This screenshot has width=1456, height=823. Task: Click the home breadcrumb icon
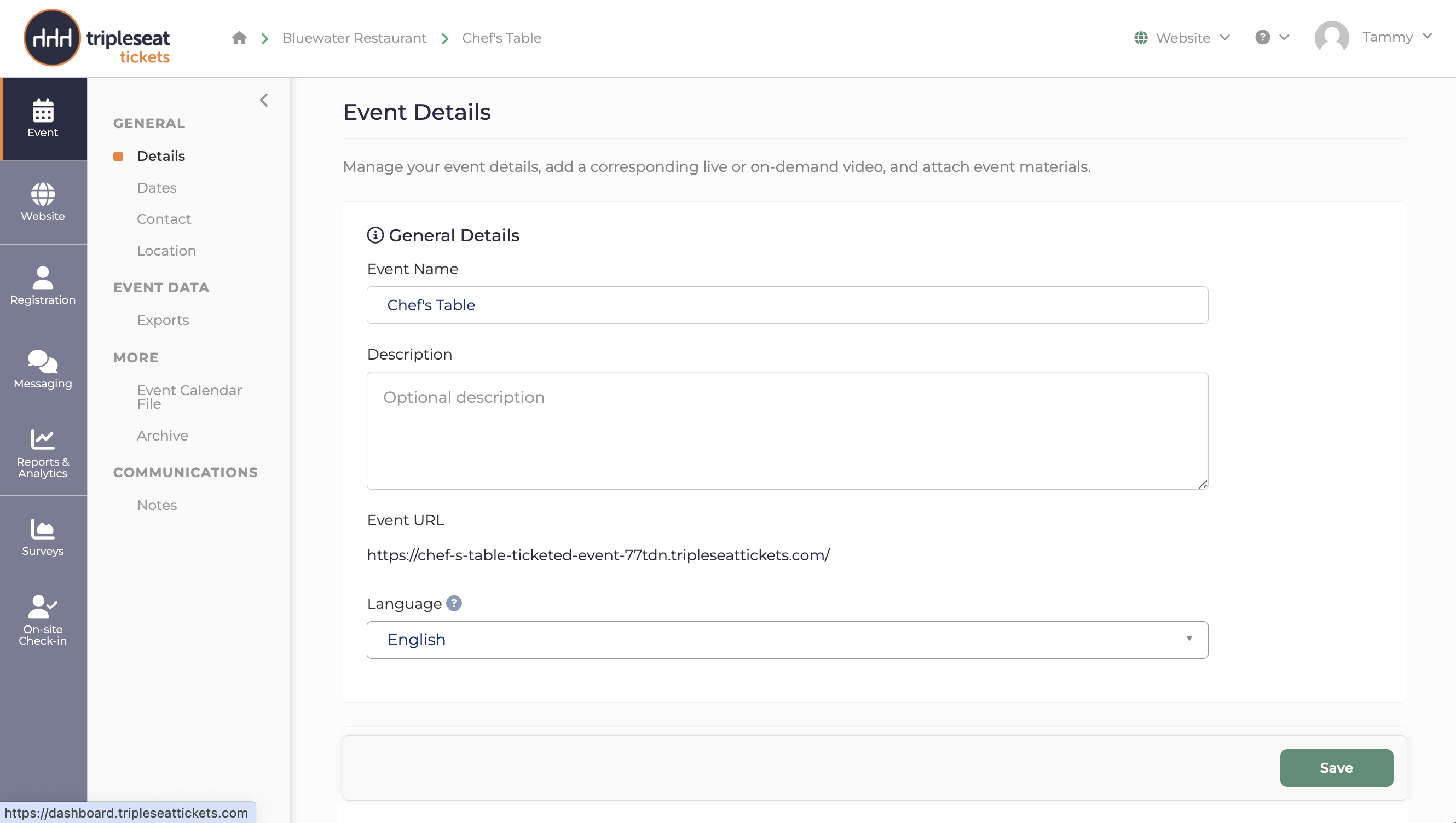tap(239, 37)
